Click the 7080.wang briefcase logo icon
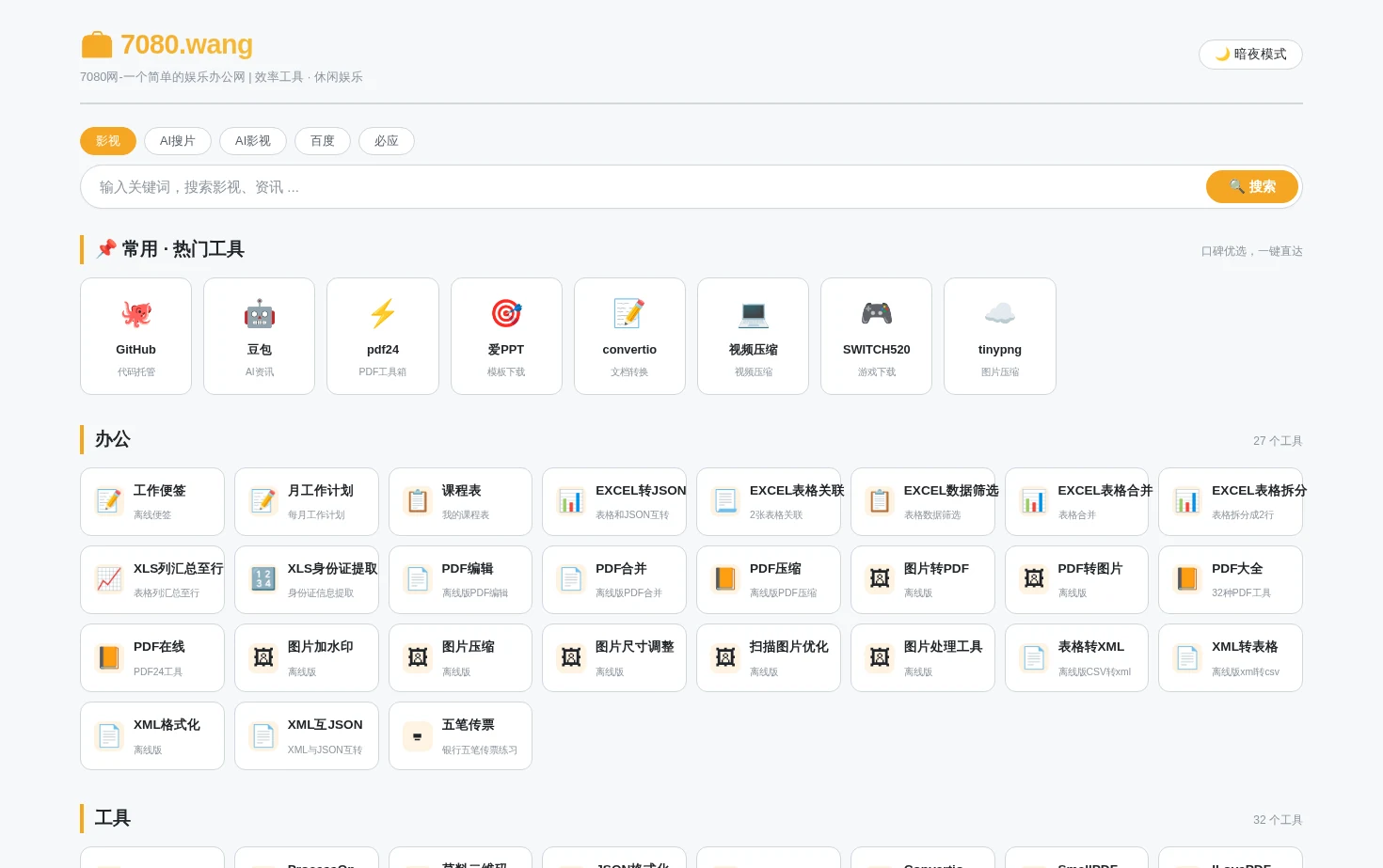 [97, 45]
